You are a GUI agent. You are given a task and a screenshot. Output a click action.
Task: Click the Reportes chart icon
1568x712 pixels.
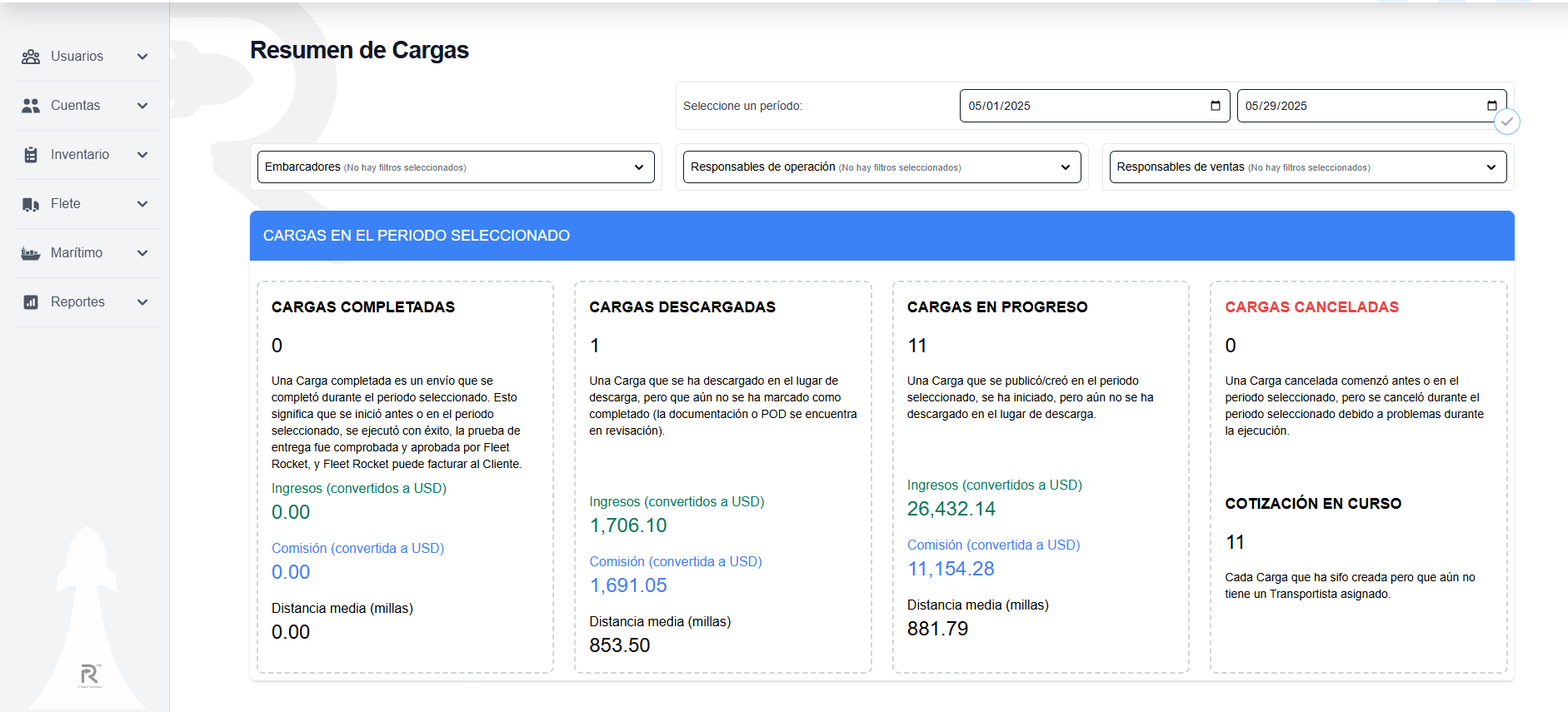click(x=31, y=302)
